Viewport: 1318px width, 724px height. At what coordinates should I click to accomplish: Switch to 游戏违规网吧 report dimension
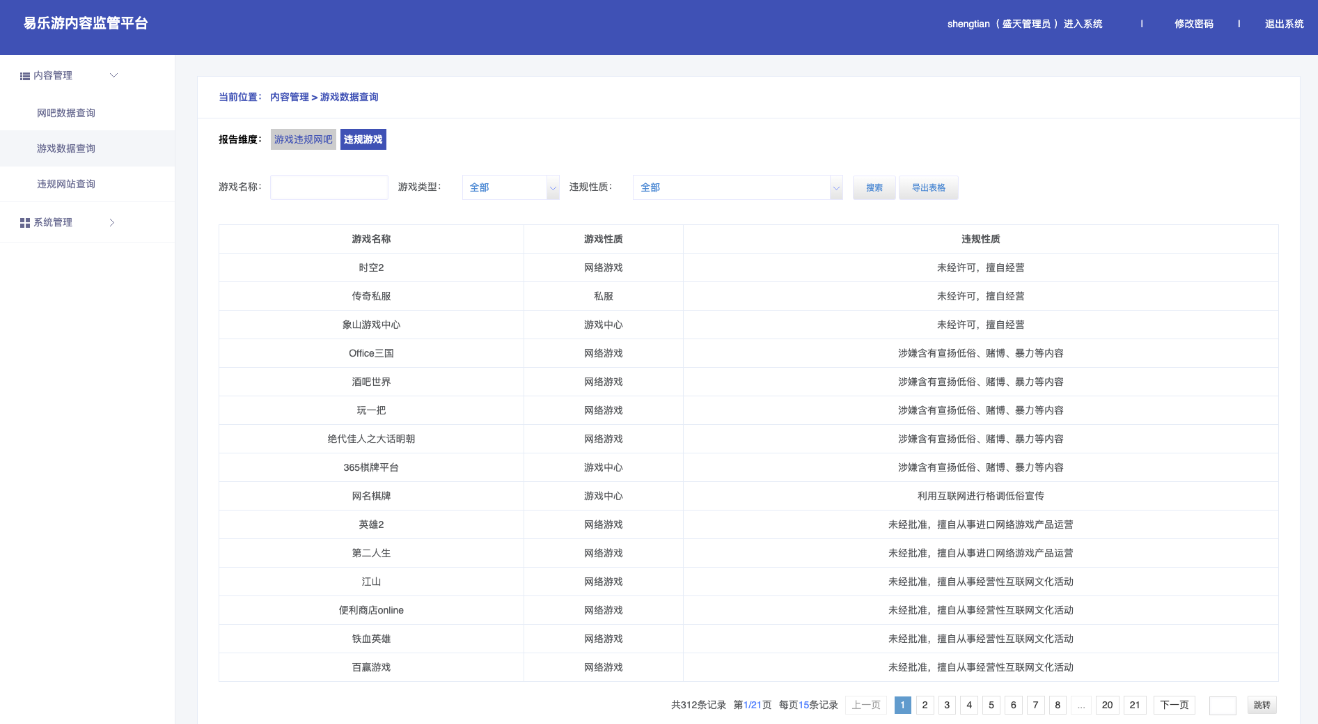point(303,140)
